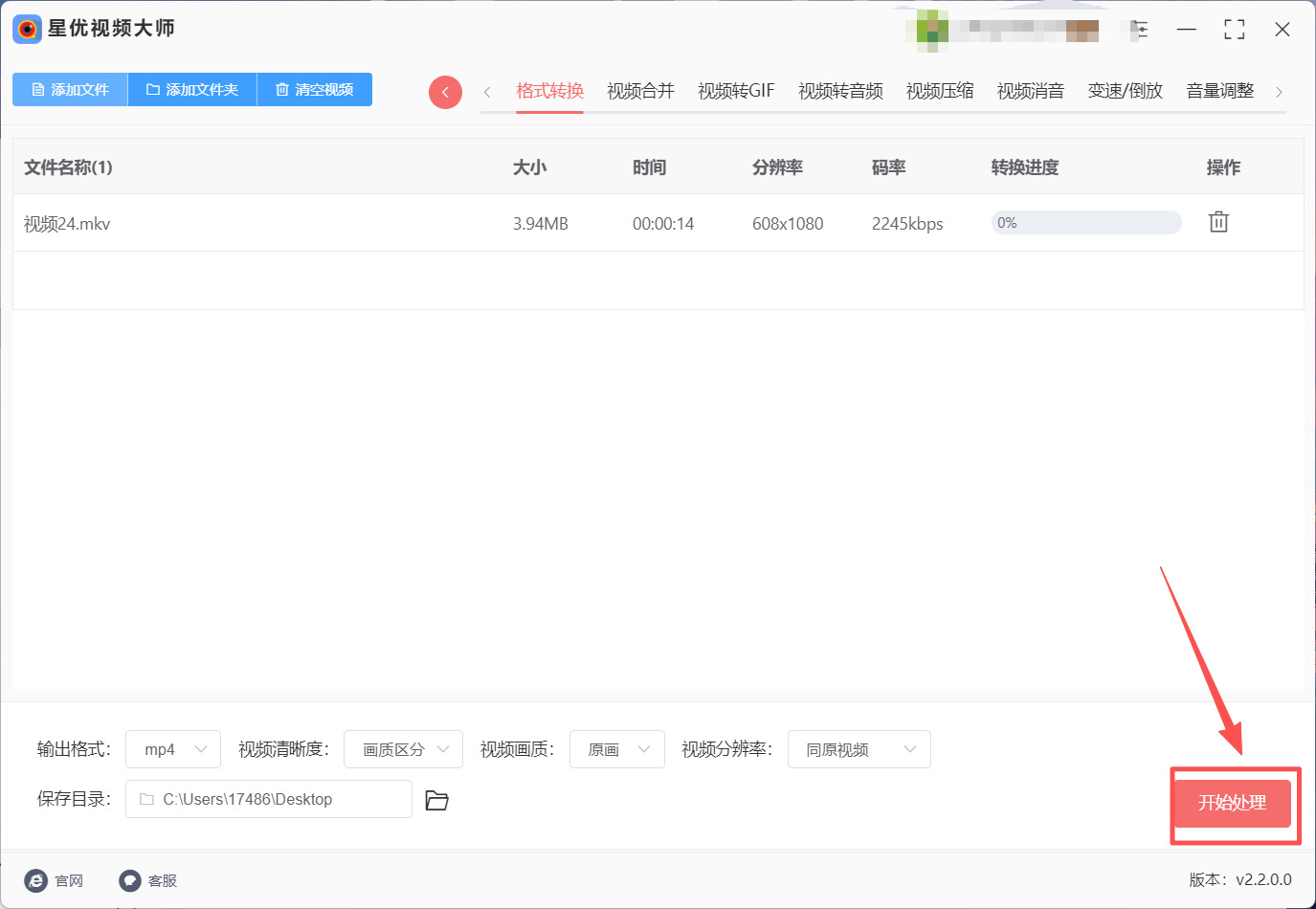Select the file name 视频24.mkv
This screenshot has width=1316, height=909.
[67, 224]
